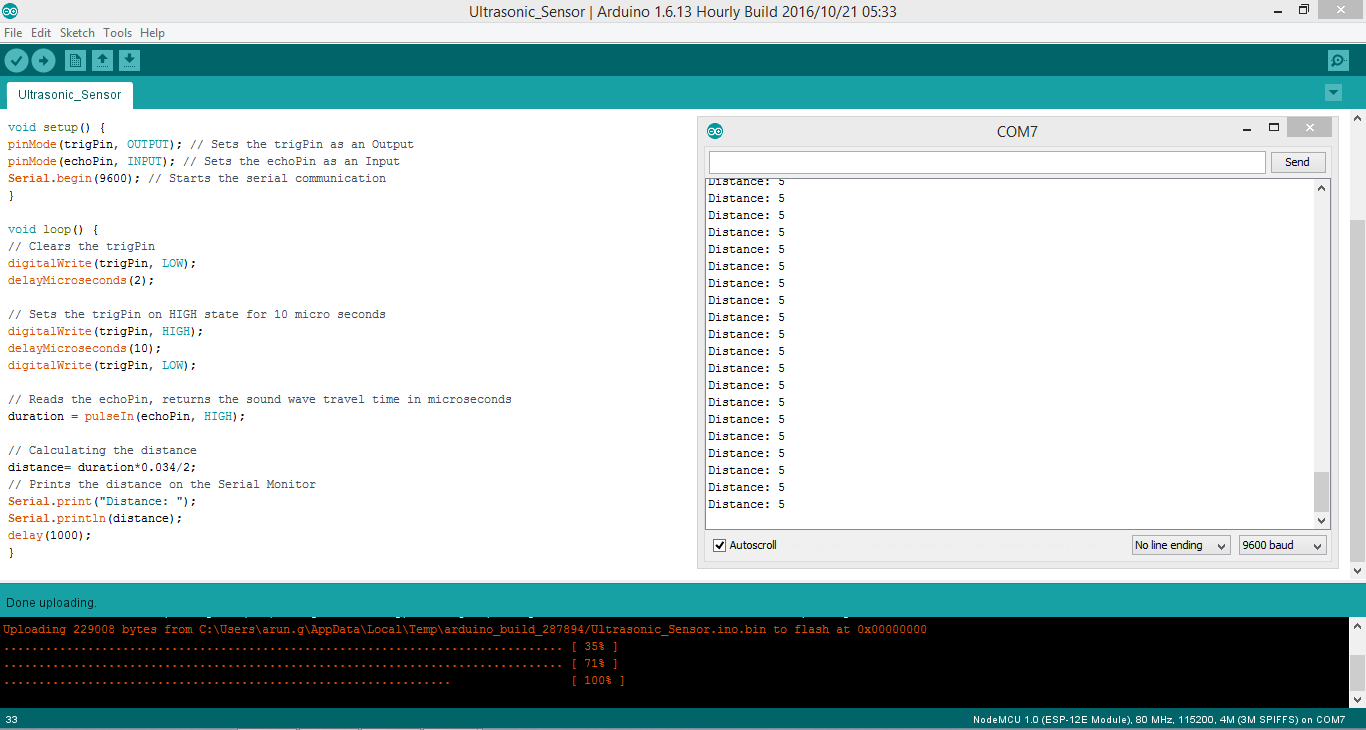Click Send in the serial monitor
Image resolution: width=1366 pixels, height=730 pixels.
point(1297,162)
